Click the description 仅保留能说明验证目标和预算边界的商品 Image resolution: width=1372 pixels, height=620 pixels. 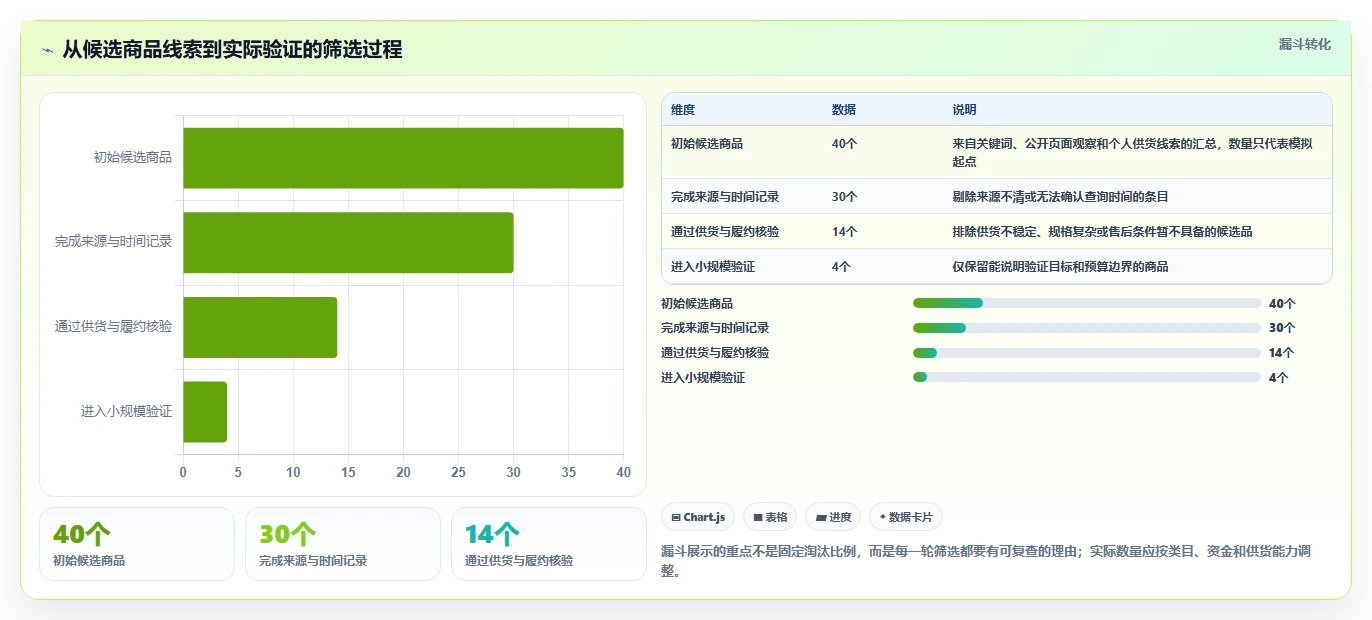point(1061,267)
